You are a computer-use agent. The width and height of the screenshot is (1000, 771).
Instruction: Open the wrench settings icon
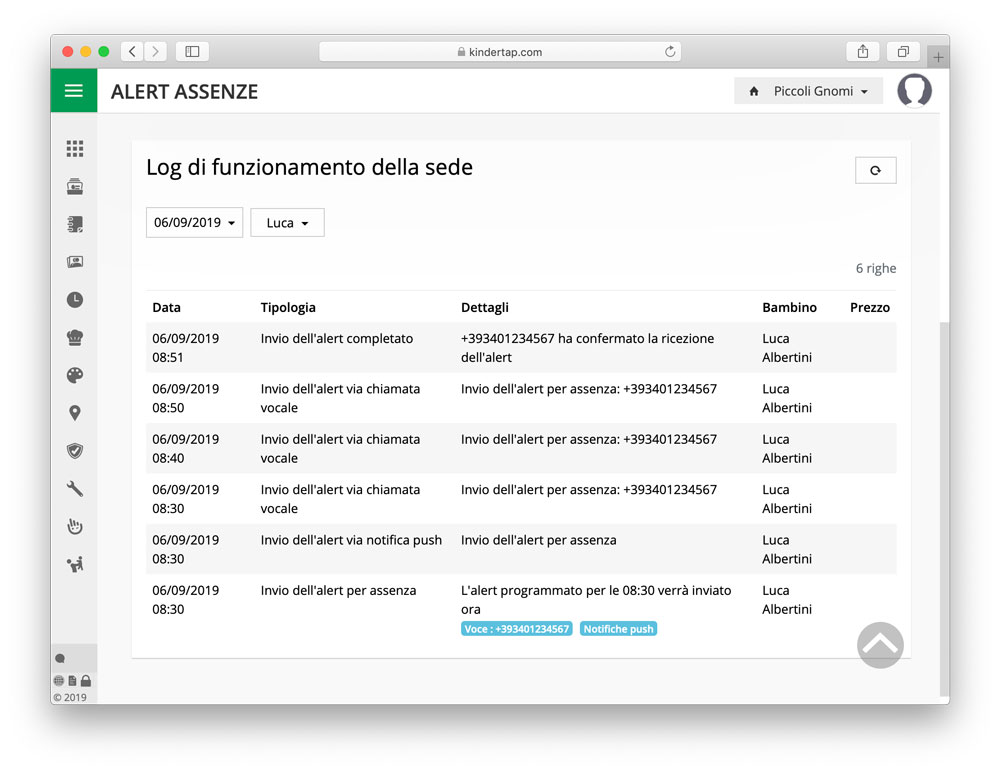tap(75, 489)
